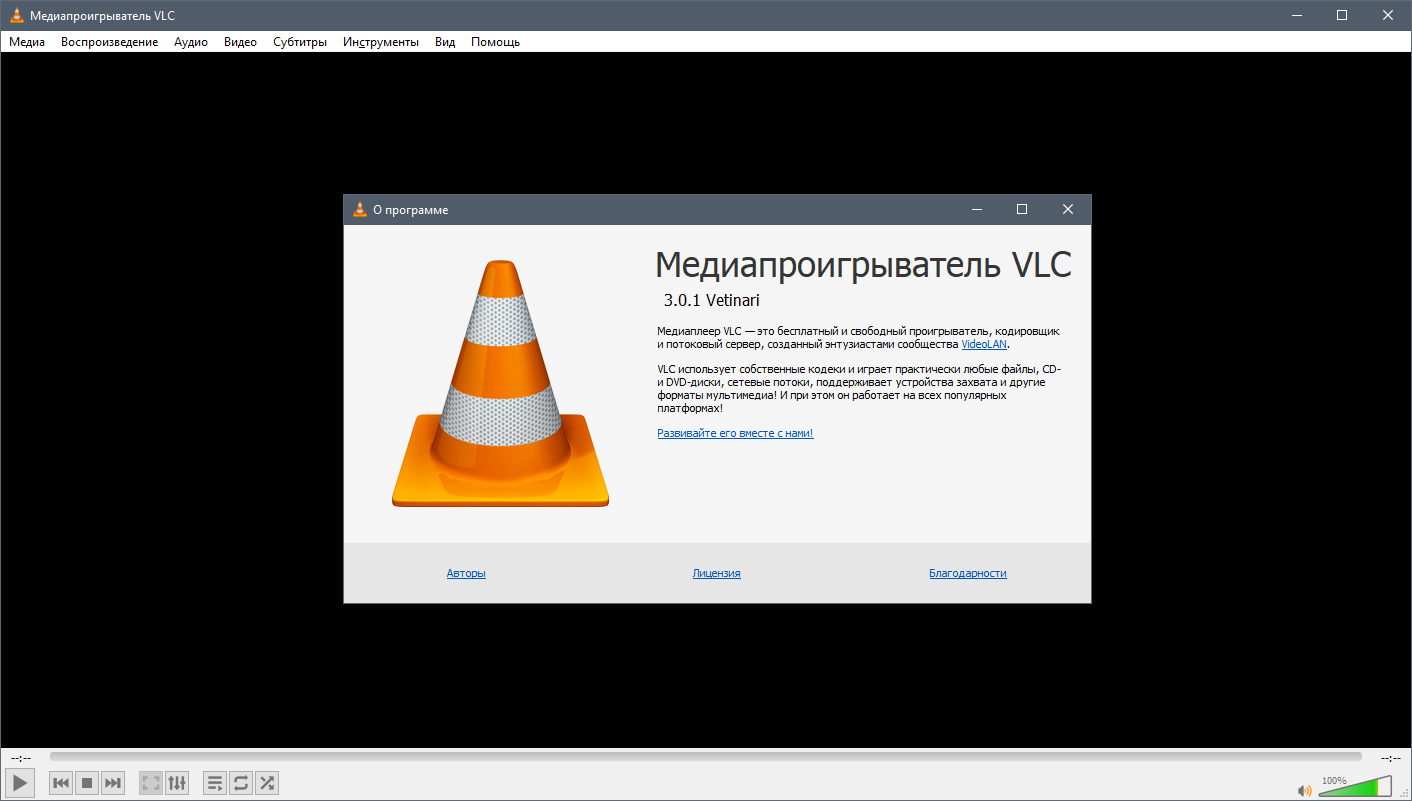Open the Медиа menu

click(x=27, y=42)
